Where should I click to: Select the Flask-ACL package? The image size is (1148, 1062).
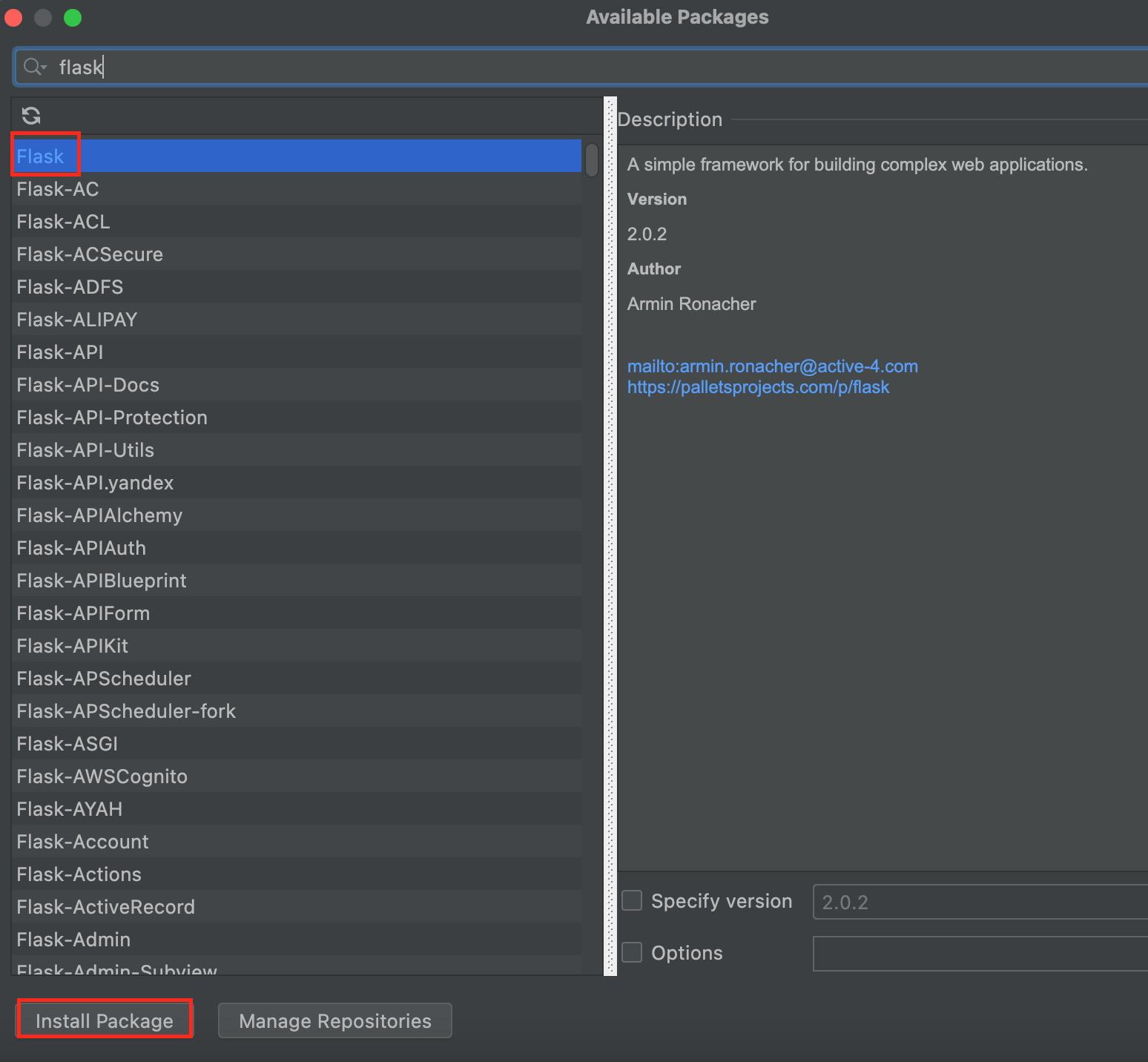click(x=297, y=222)
